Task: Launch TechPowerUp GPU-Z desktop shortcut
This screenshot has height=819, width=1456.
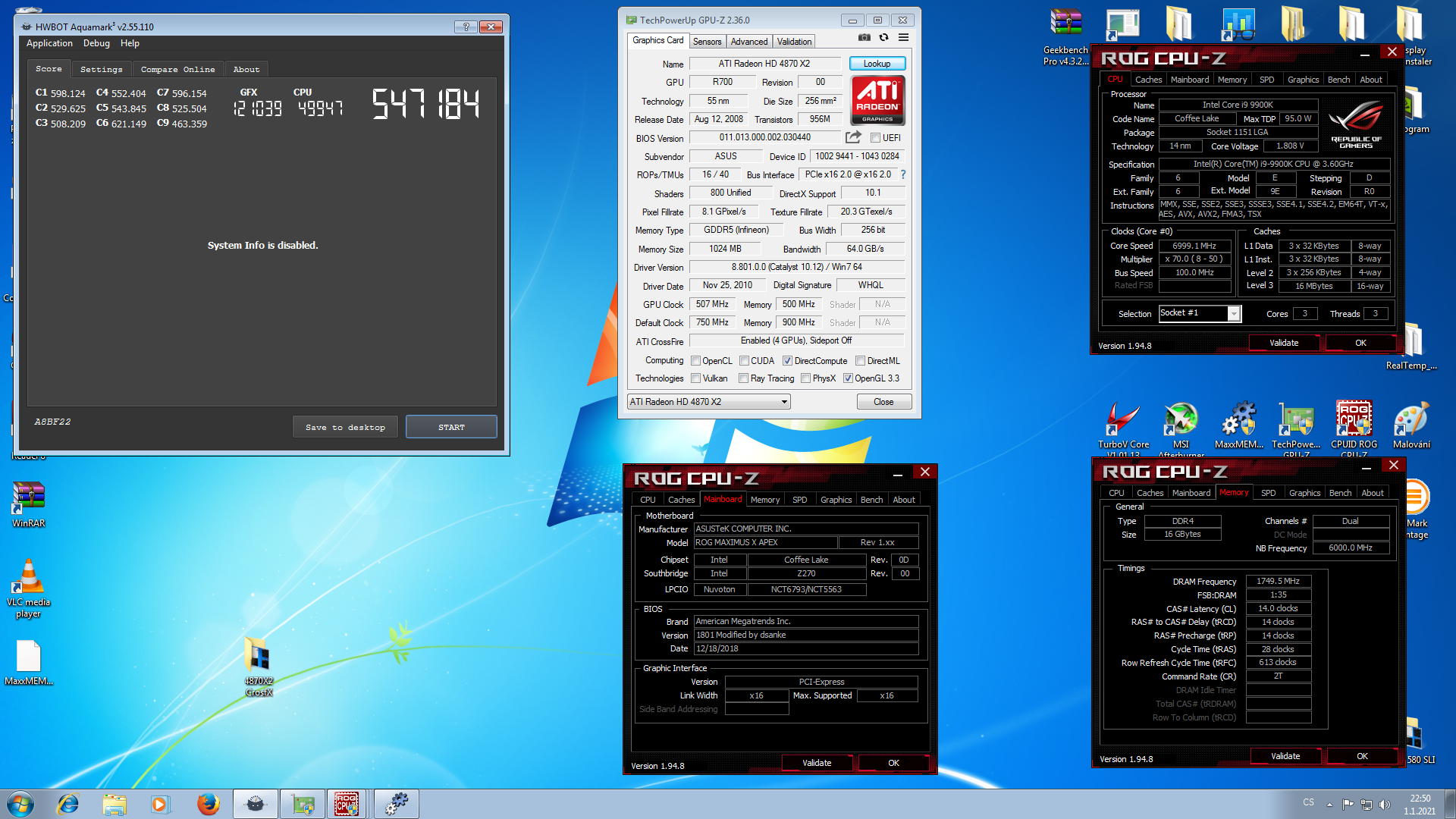Action: pyautogui.click(x=1296, y=429)
